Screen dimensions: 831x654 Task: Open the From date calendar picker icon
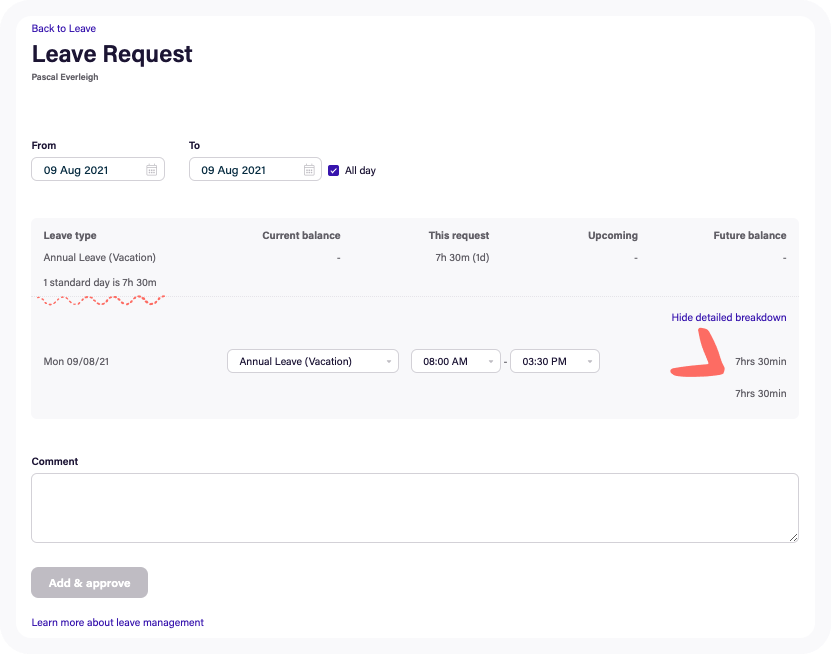152,170
